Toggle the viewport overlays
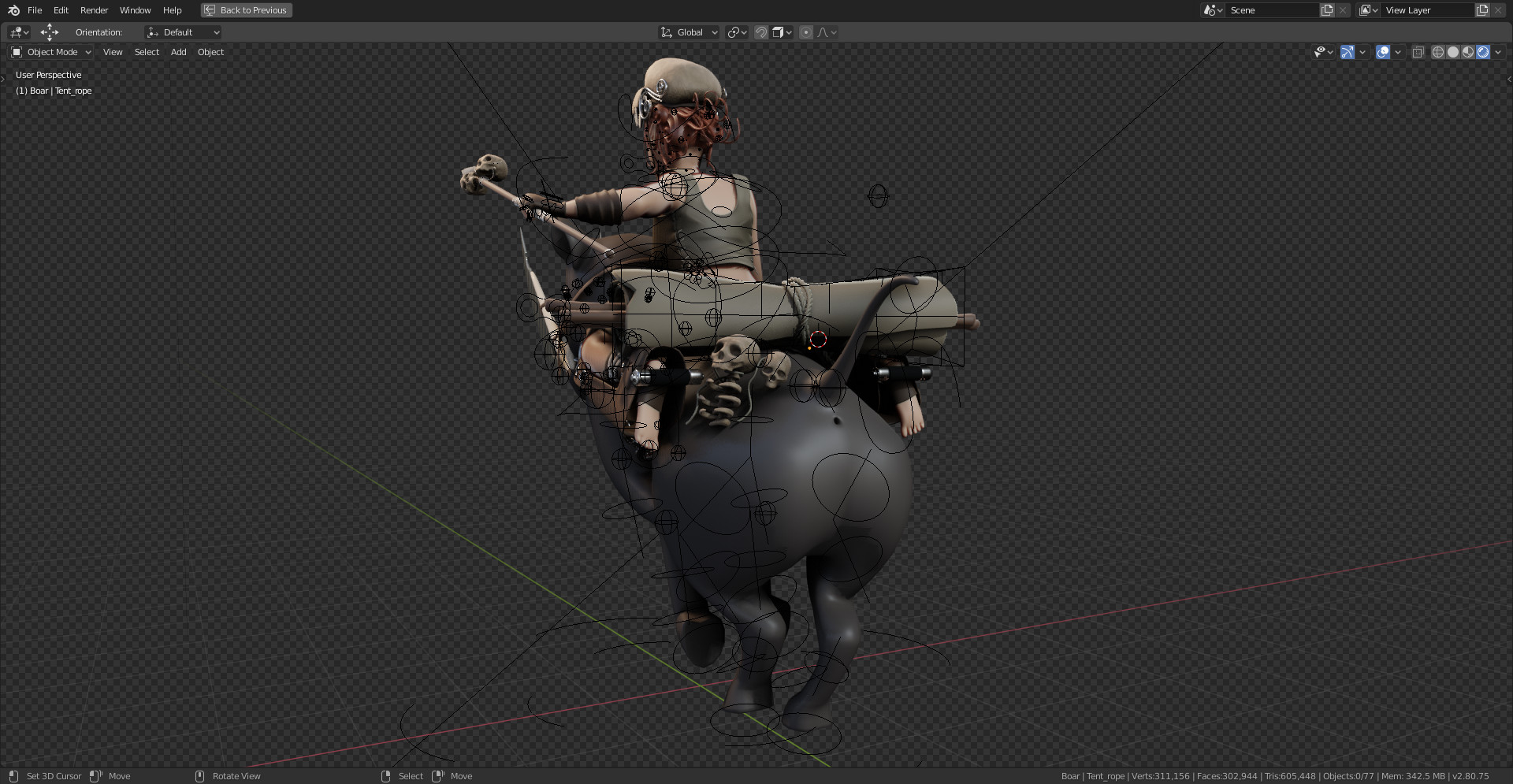The width and height of the screenshot is (1513, 784). pyautogui.click(x=1383, y=52)
